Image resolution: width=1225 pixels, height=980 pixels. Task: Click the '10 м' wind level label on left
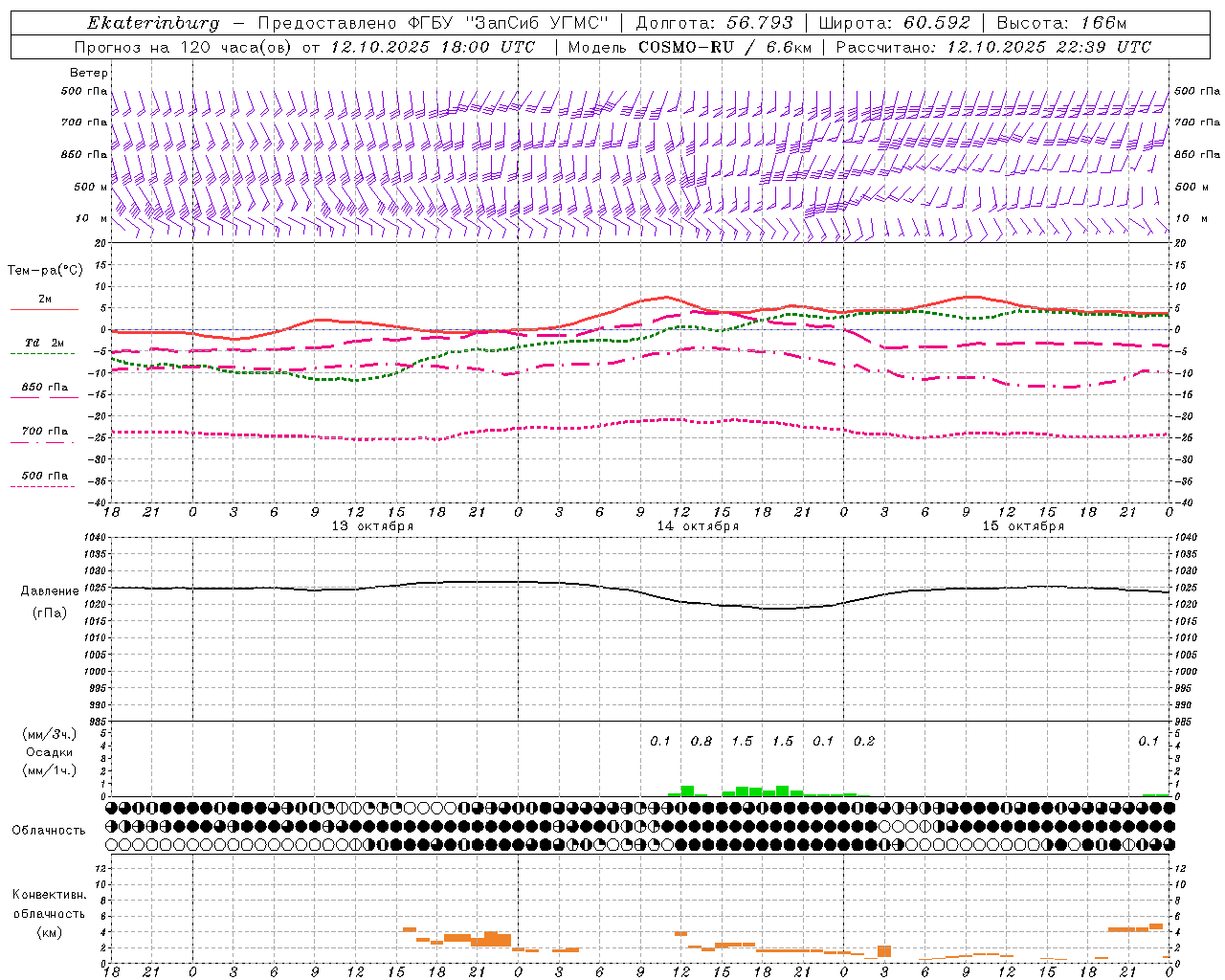click(91, 218)
